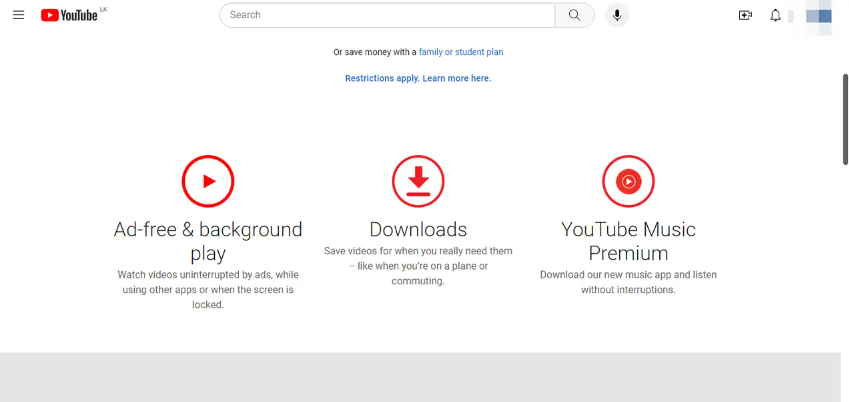Viewport: 849px width, 402px height.
Task: Click the Ad-free play circle icon
Action: pyautogui.click(x=208, y=181)
